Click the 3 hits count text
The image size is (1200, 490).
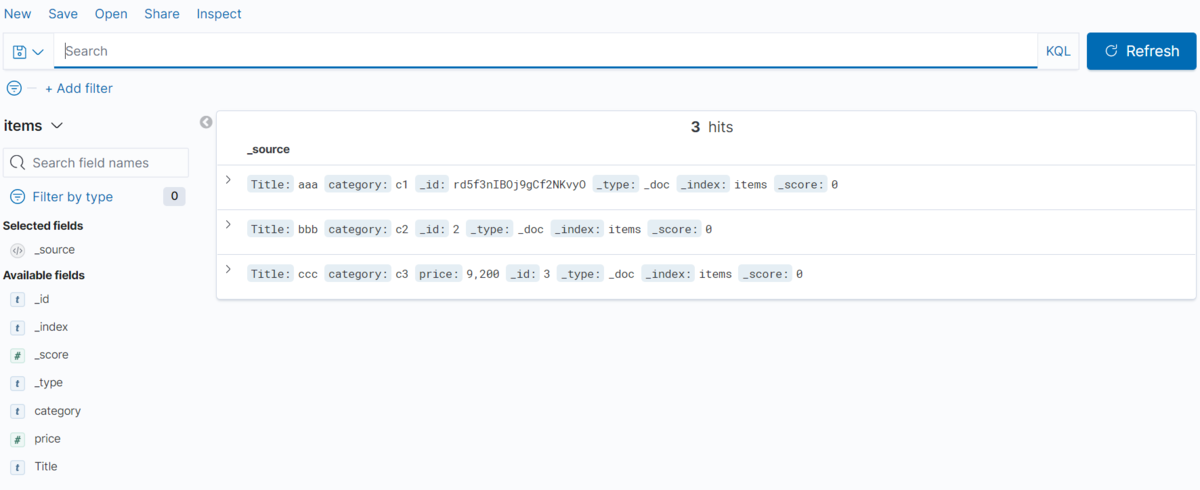712,127
